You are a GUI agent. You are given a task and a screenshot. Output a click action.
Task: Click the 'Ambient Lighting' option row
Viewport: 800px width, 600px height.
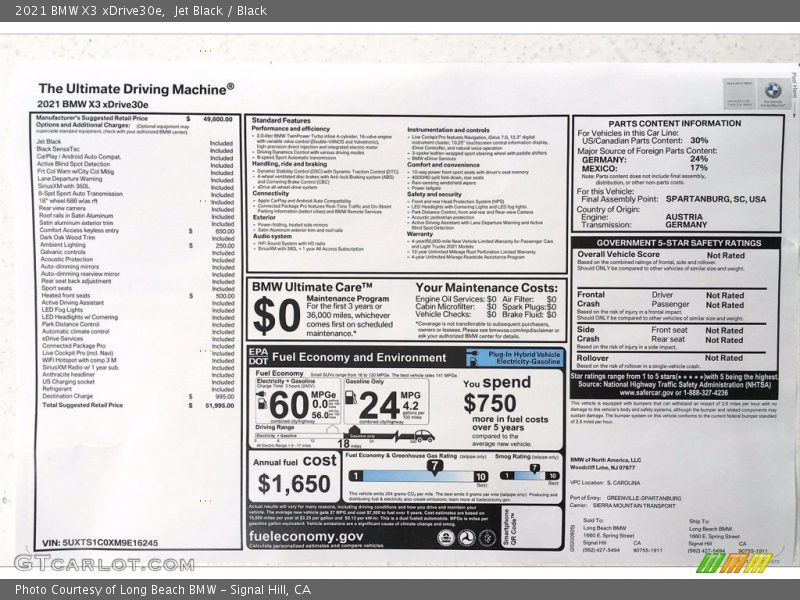[x=137, y=245]
